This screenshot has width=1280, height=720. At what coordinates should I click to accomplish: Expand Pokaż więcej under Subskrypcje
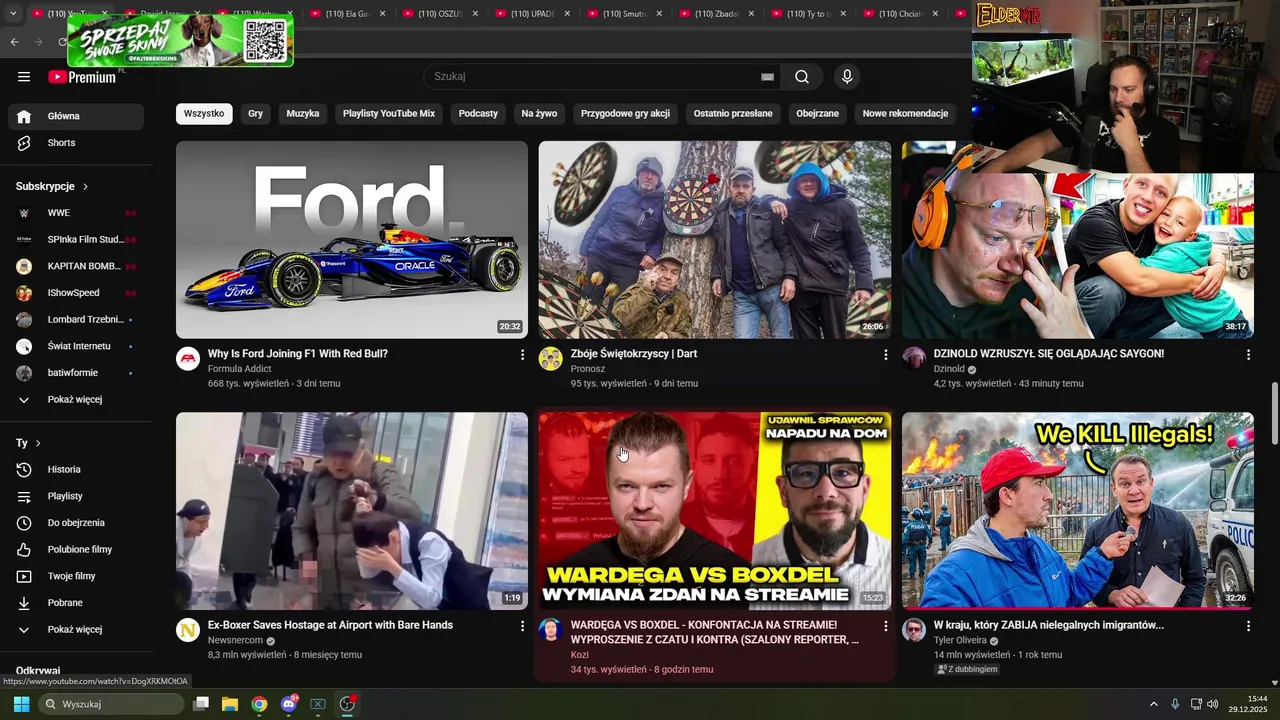(x=76, y=400)
